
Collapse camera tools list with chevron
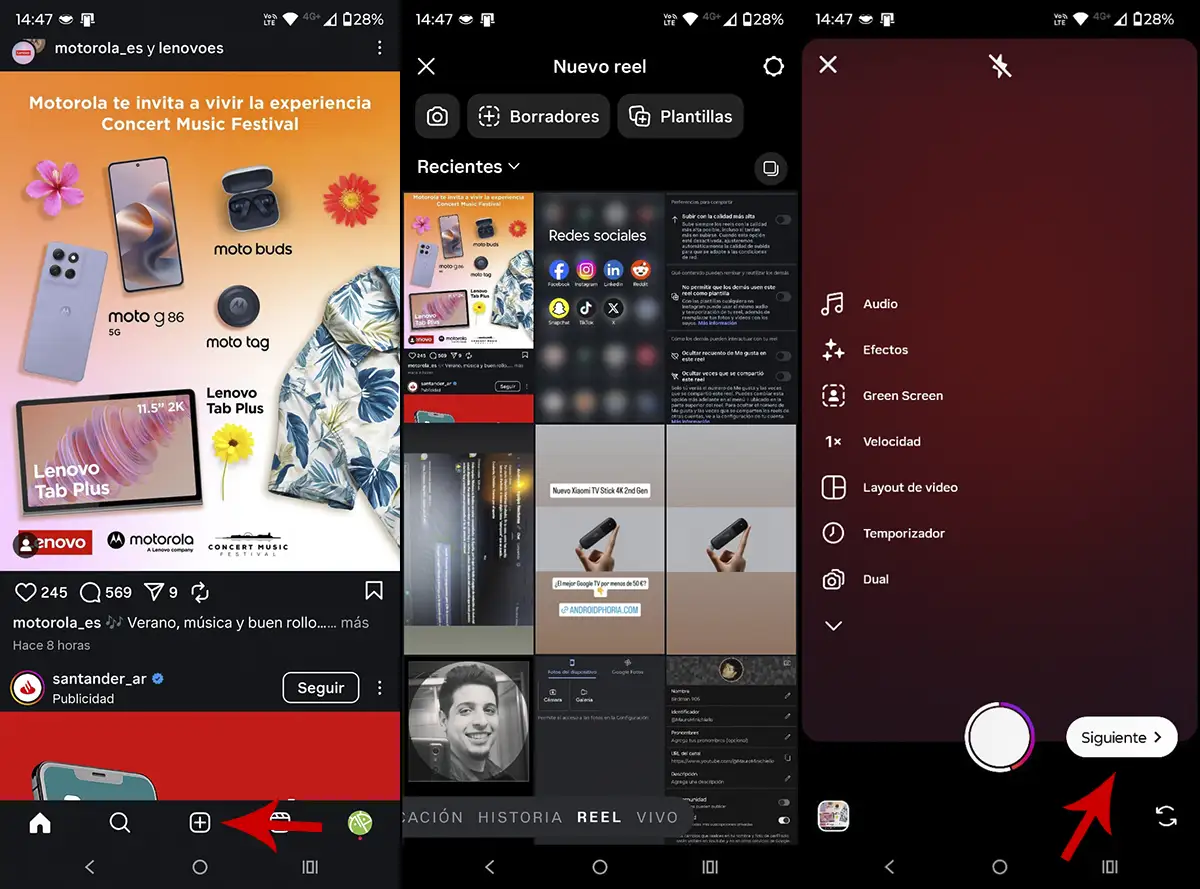coord(833,626)
